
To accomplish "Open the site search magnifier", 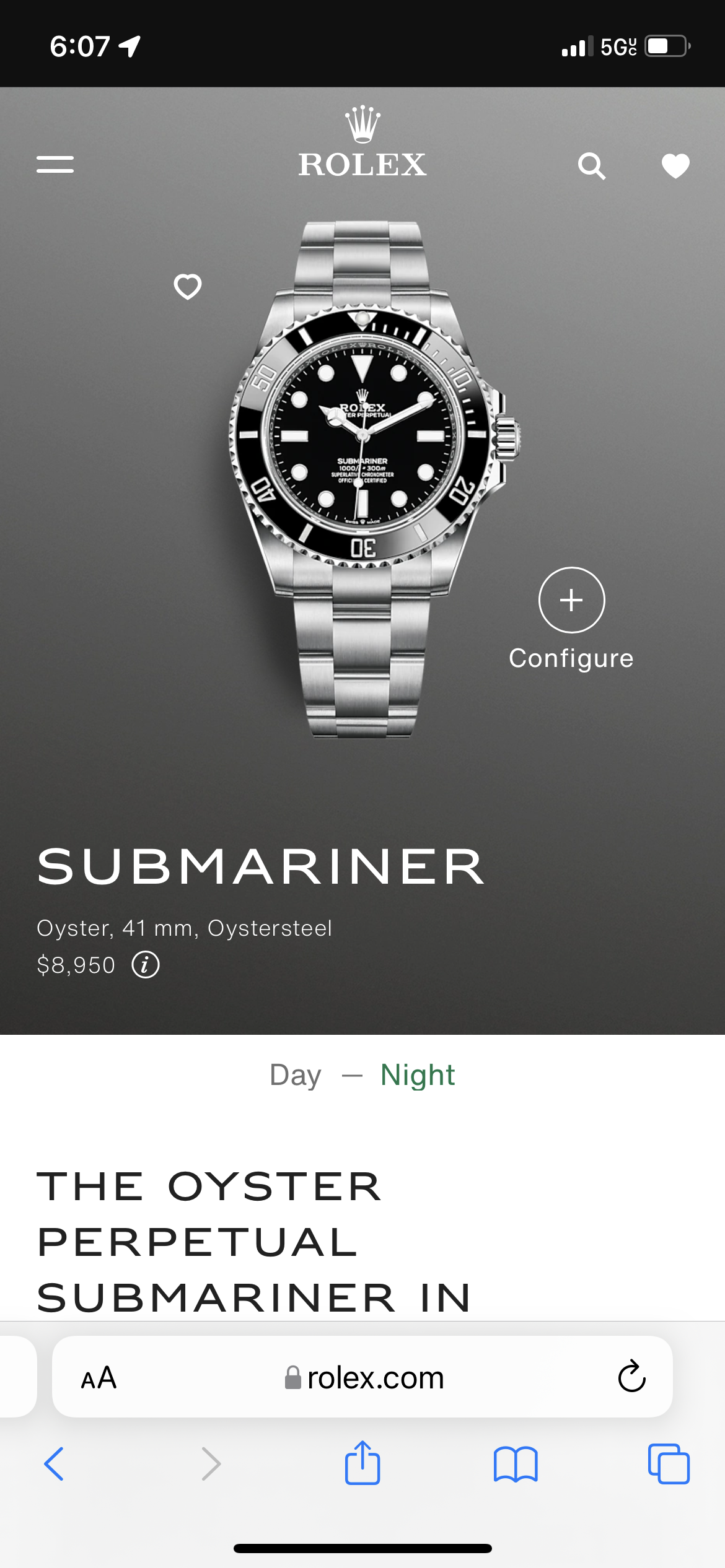I will (592, 166).
